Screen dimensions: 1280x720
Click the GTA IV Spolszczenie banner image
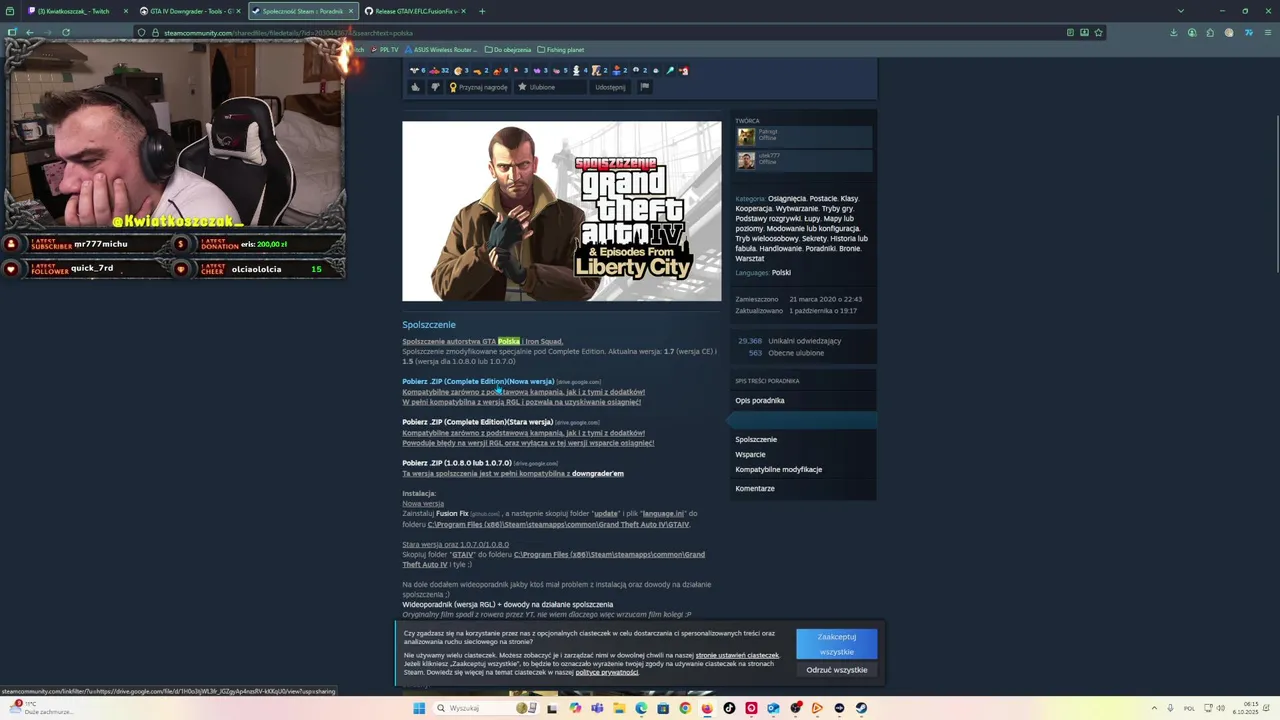[561, 211]
